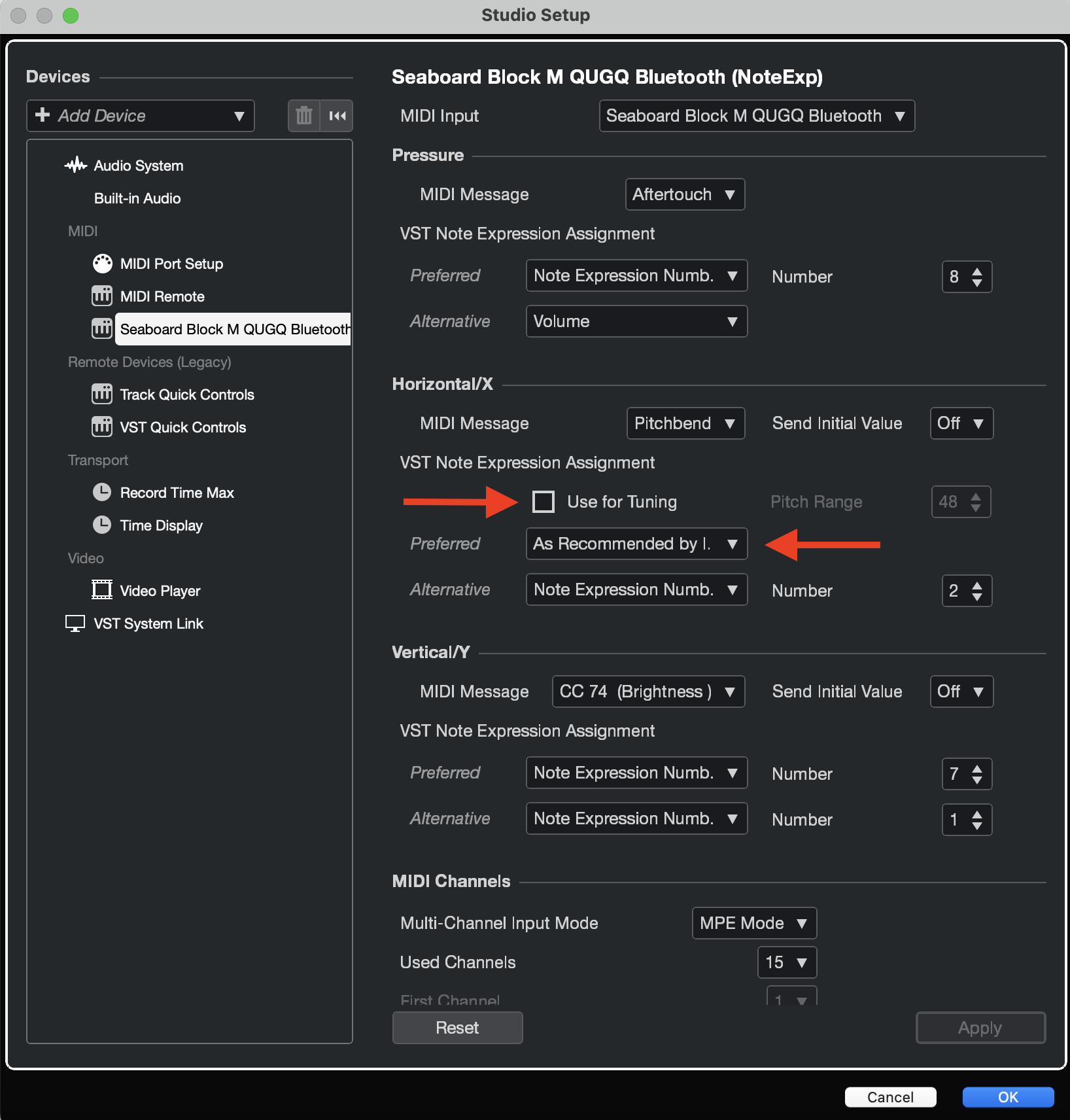Click the MIDI Port Setup connector icon

[103, 263]
